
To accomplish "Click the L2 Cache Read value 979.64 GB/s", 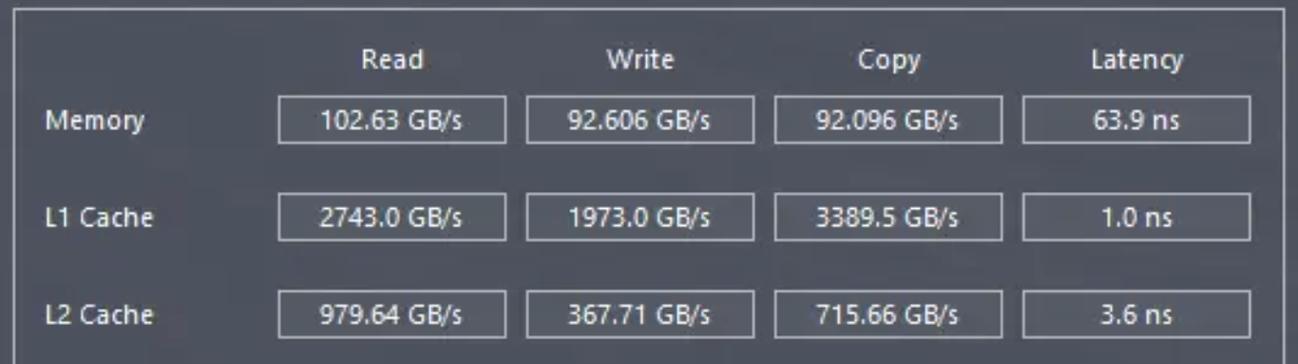I will tap(392, 314).
